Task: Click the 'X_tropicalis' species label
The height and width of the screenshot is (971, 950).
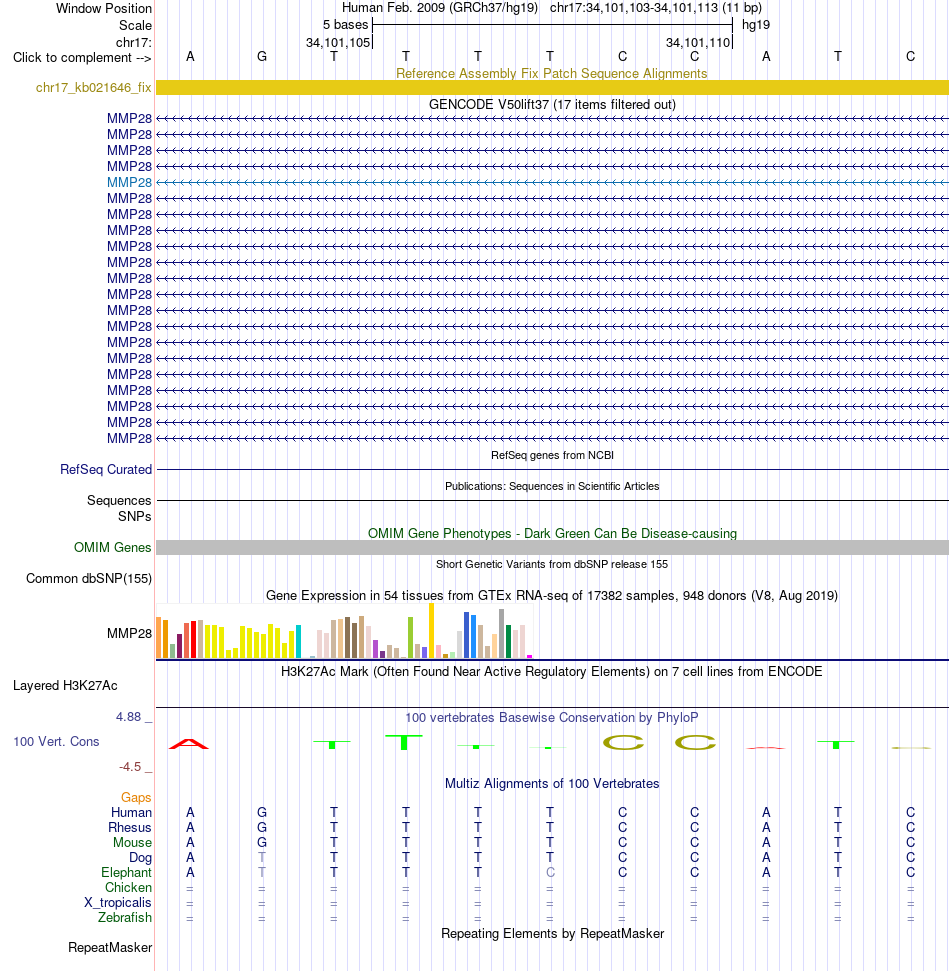Action: click(x=118, y=902)
